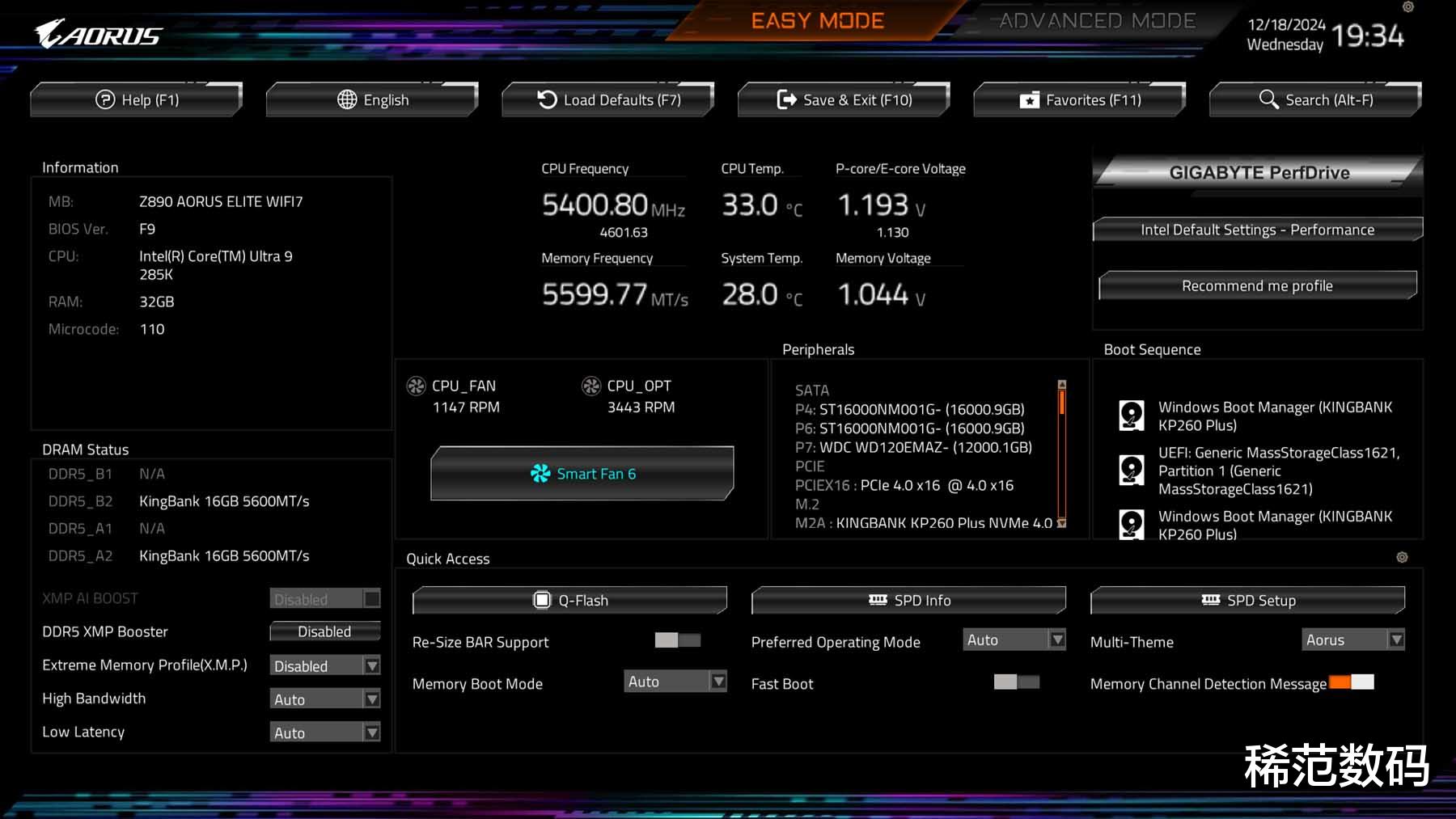Image resolution: width=1456 pixels, height=819 pixels.
Task: Click System Temp value 28.0
Action: coord(750,294)
